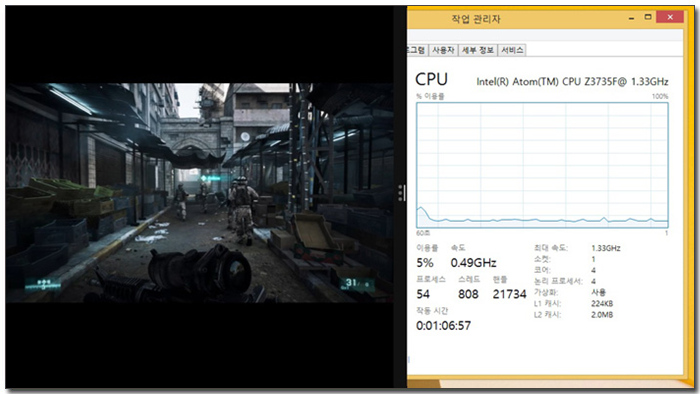Image resolution: width=700 pixels, height=394 pixels.
Task: Click the 5% 이용률 value
Action: point(425,263)
